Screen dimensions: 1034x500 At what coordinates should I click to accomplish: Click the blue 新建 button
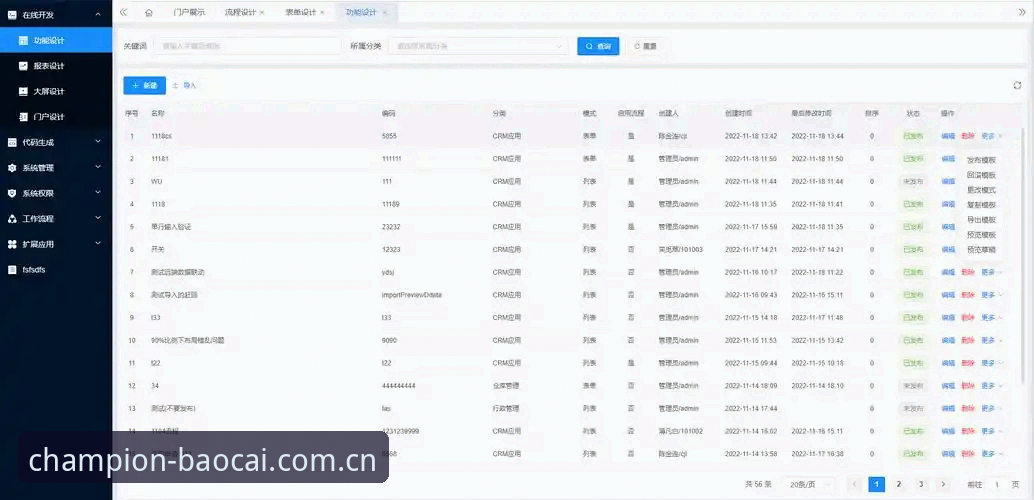tap(144, 86)
